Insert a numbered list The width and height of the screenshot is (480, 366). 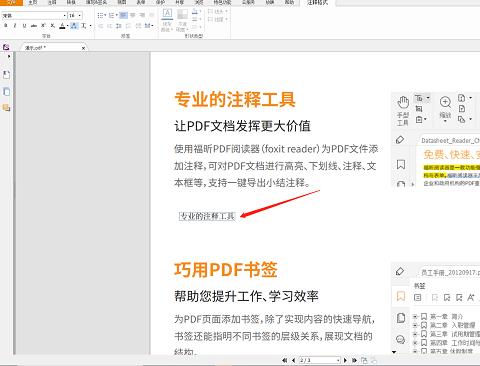click(x=111, y=15)
